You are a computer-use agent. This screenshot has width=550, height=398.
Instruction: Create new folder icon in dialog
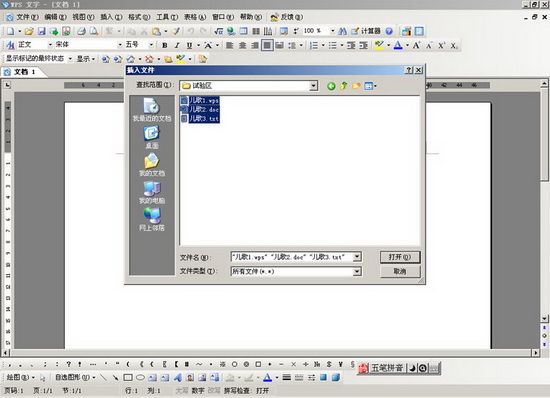[x=356, y=86]
